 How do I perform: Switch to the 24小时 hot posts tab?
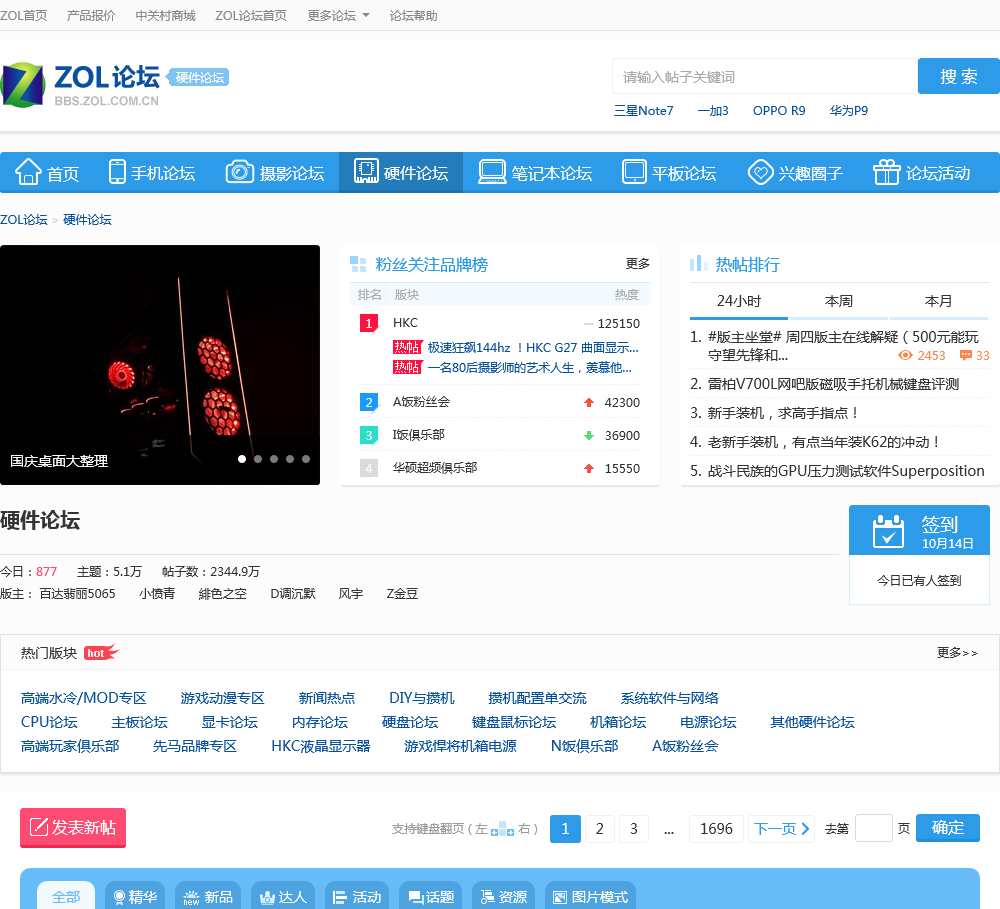739,301
